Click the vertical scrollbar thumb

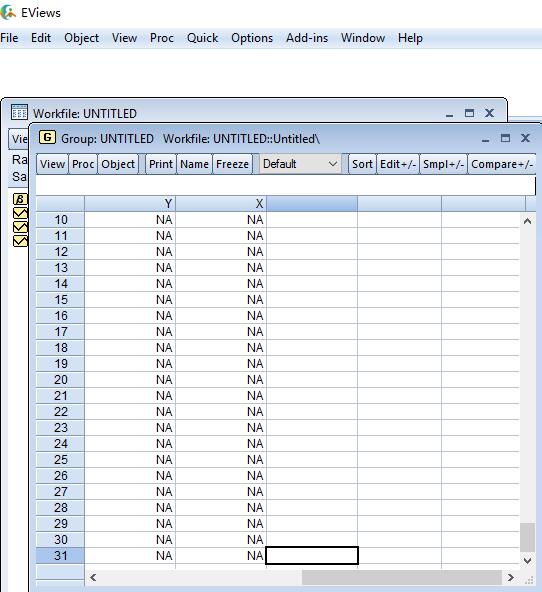pyautogui.click(x=527, y=538)
